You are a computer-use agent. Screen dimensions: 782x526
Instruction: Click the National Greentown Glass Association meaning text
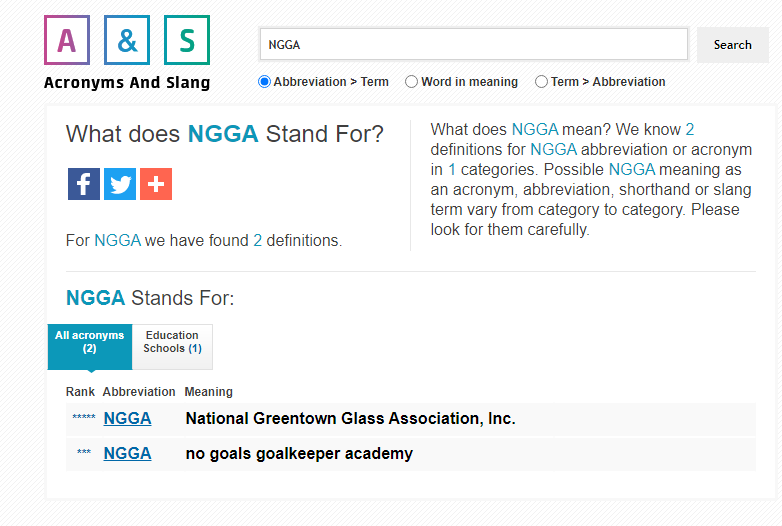coord(351,418)
